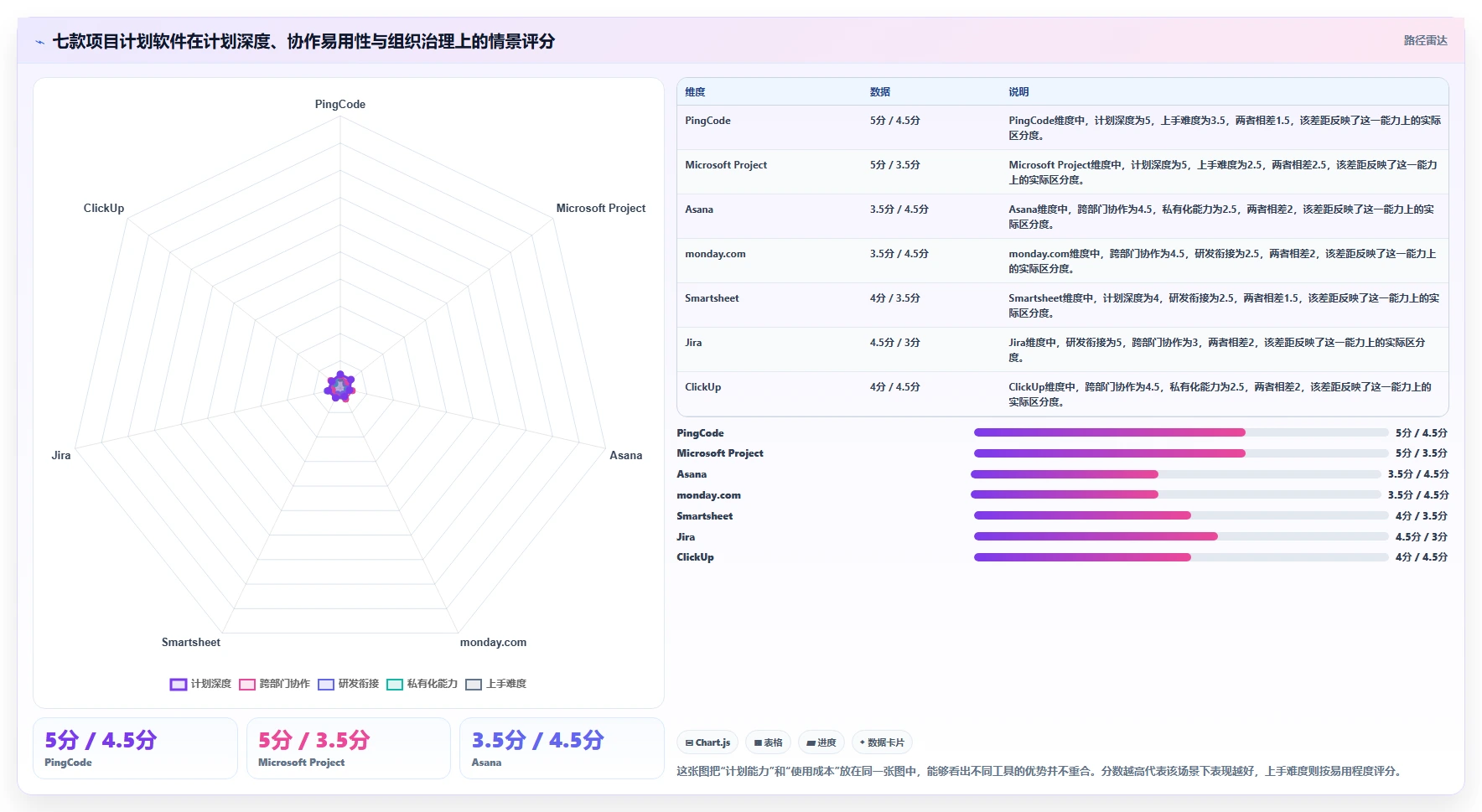Click the Microsoft Project progress bar
Image resolution: width=1482 pixels, height=812 pixels.
click(1181, 453)
